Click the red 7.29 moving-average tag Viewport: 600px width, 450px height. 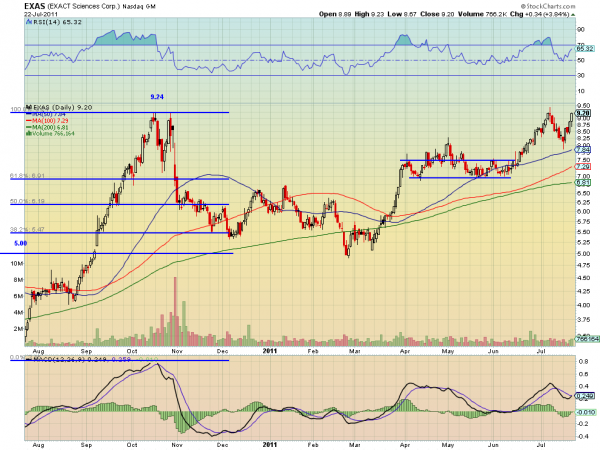tap(583, 167)
